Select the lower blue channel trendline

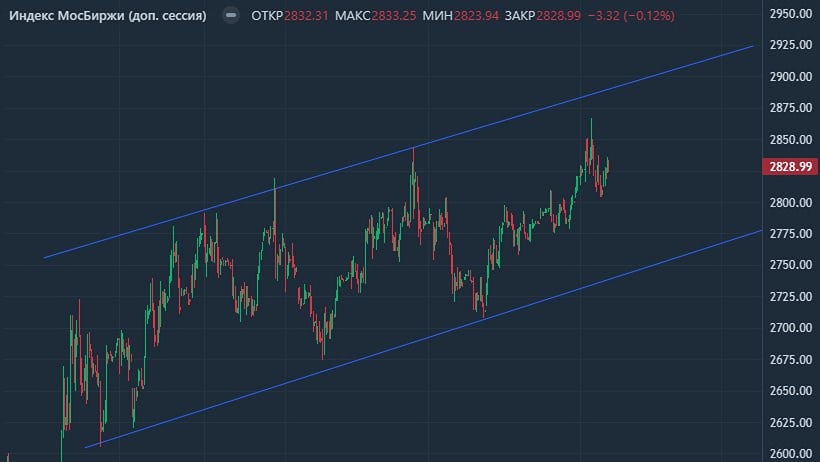[x=424, y=339]
